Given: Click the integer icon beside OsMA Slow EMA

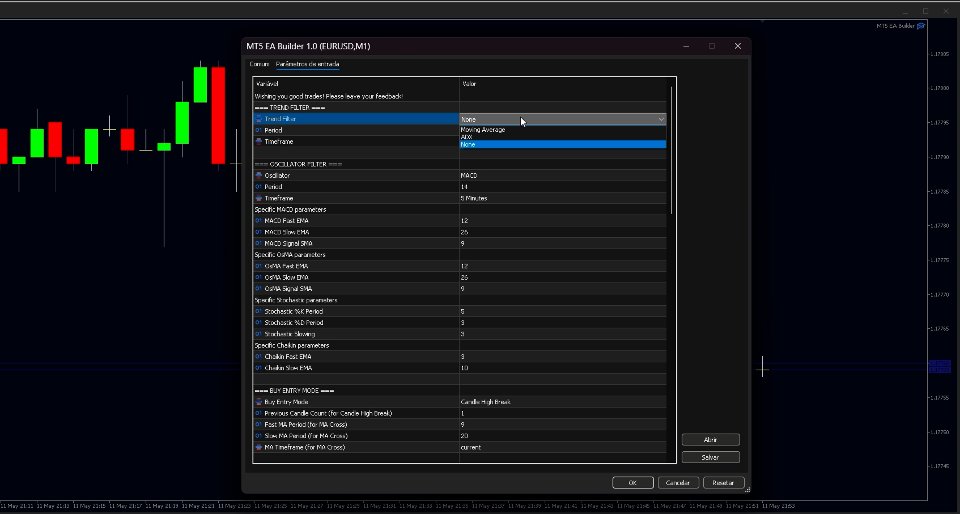Looking at the screenshot, I should pos(258,278).
